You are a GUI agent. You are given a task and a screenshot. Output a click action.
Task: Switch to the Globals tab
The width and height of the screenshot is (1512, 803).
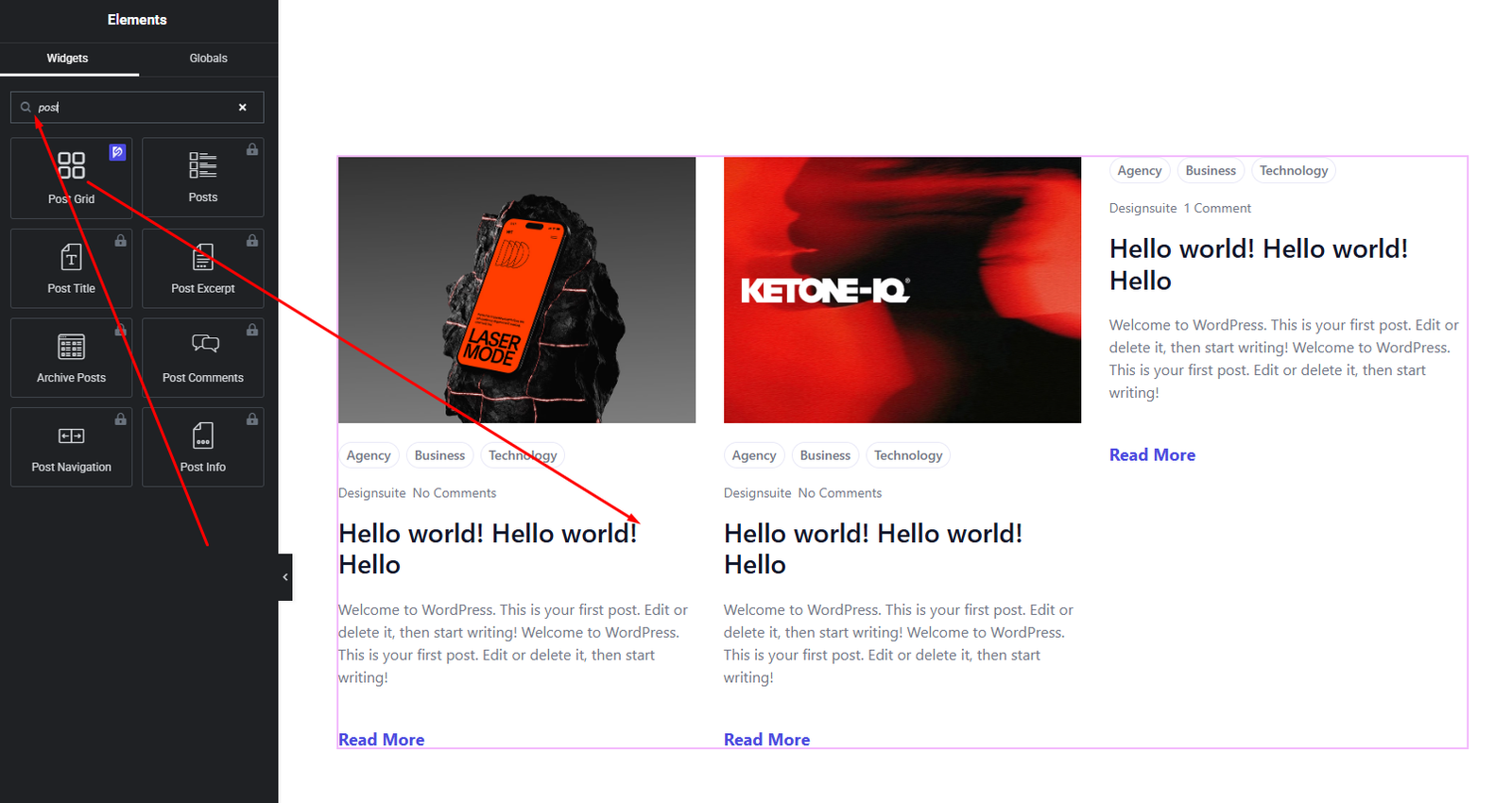tap(208, 59)
